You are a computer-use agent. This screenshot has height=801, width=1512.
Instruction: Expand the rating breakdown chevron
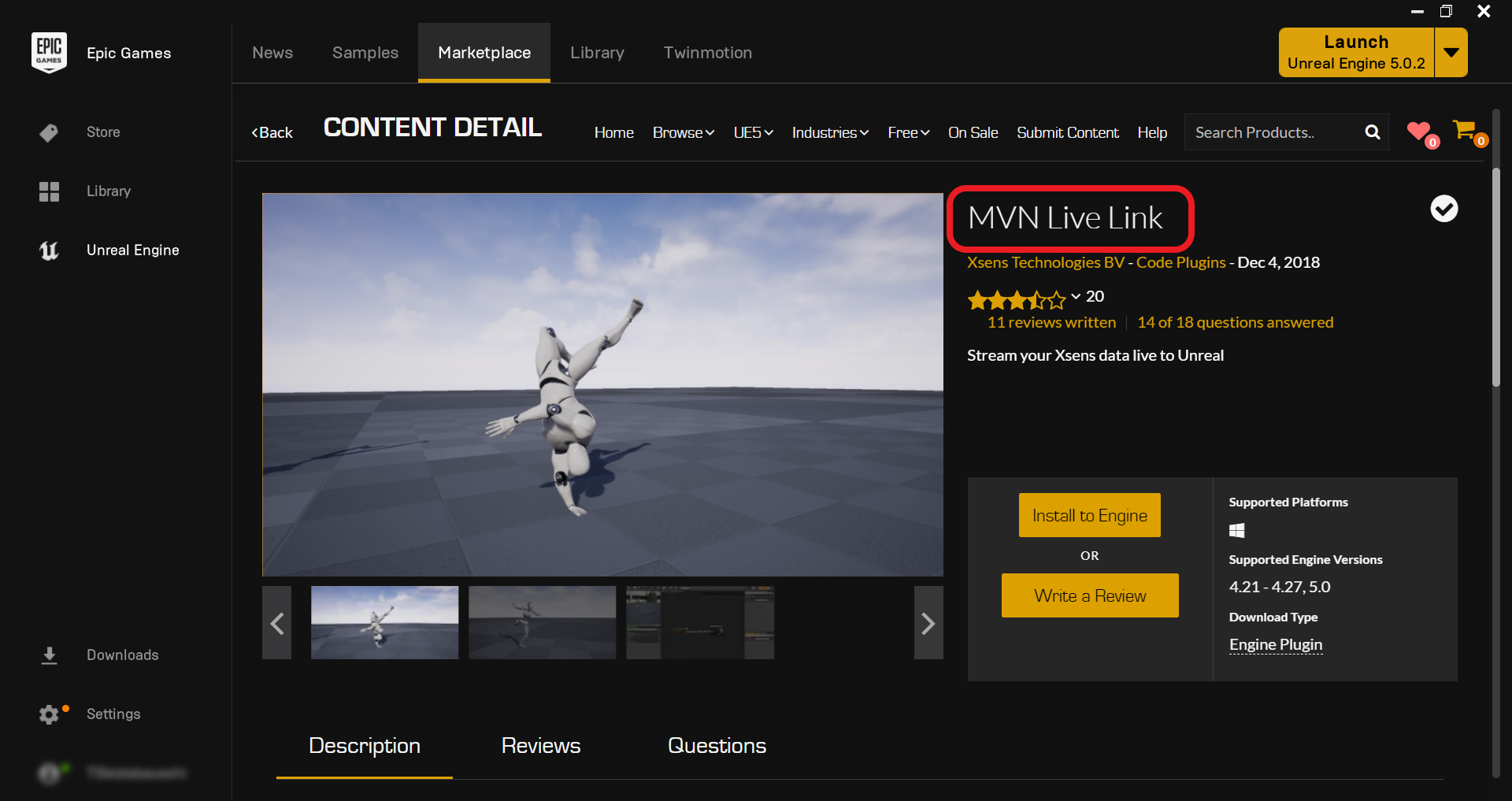tap(1076, 297)
